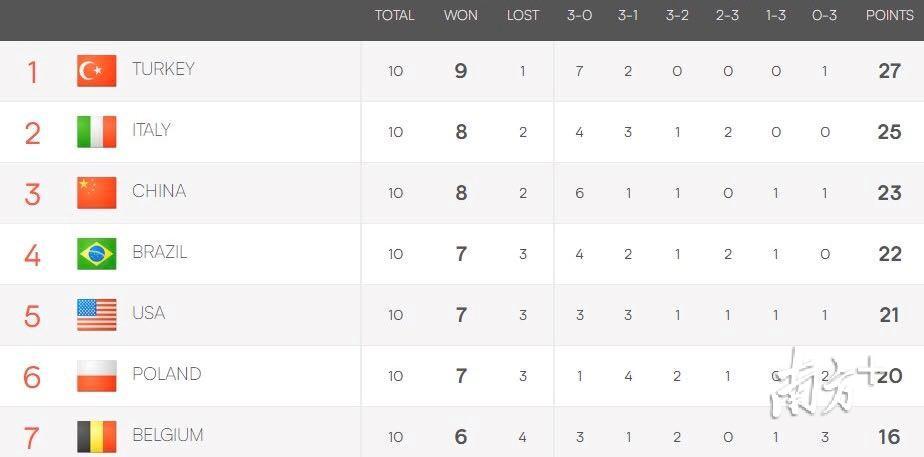Open the USA flag icon

[x=97, y=314]
